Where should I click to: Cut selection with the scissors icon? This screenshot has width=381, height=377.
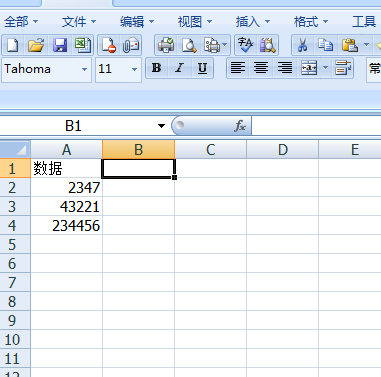pos(302,45)
